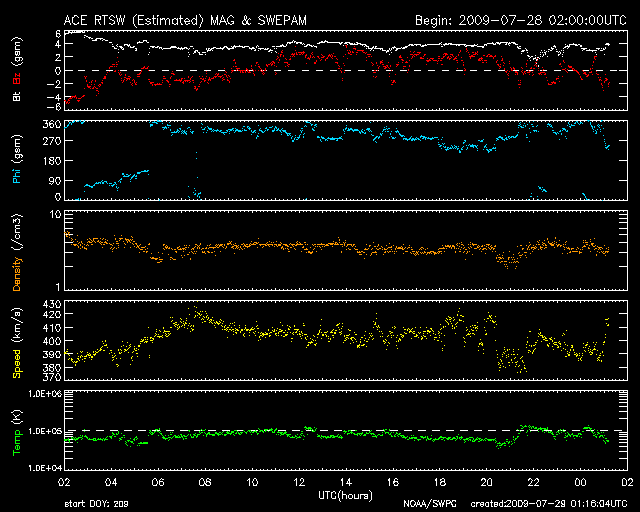The width and height of the screenshot is (640, 512).
Task: Click the '10' hour tick on the time axis
Action: (252, 482)
